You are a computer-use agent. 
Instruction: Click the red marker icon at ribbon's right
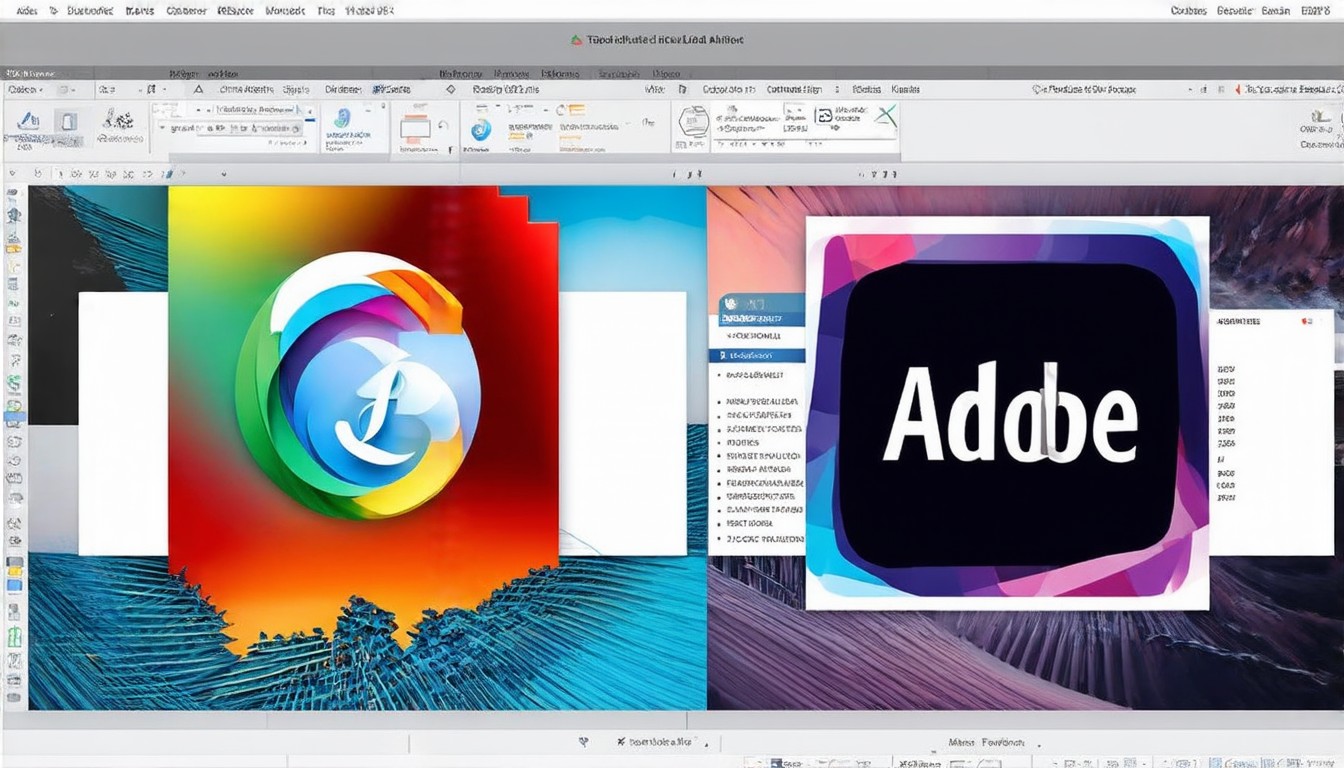[1237, 89]
